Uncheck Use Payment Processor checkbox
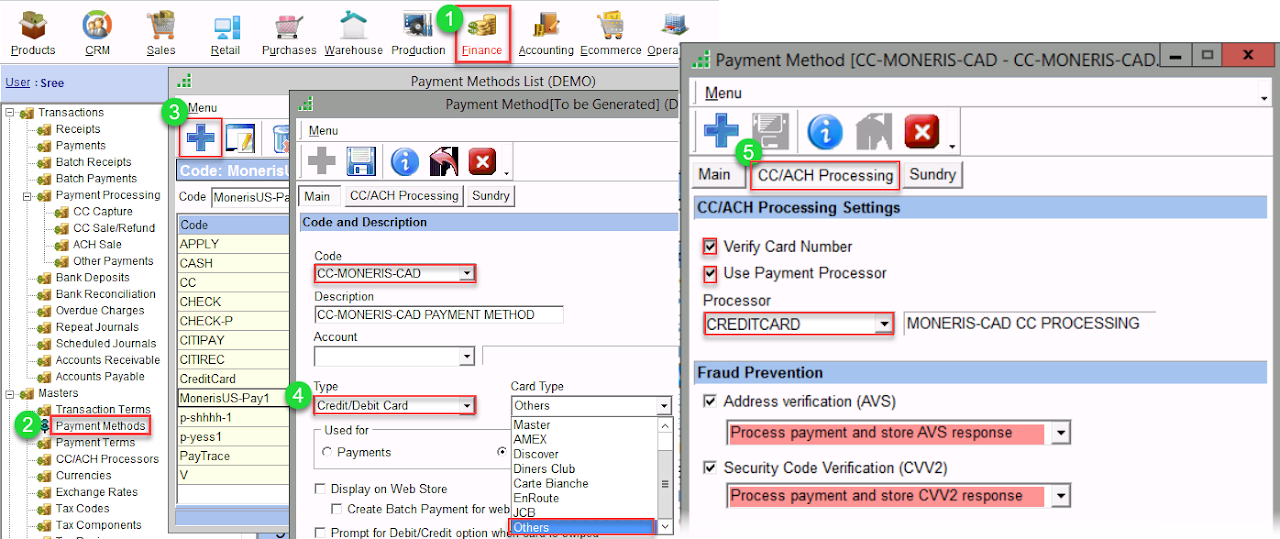This screenshot has width=1280, height=539. pos(710,273)
